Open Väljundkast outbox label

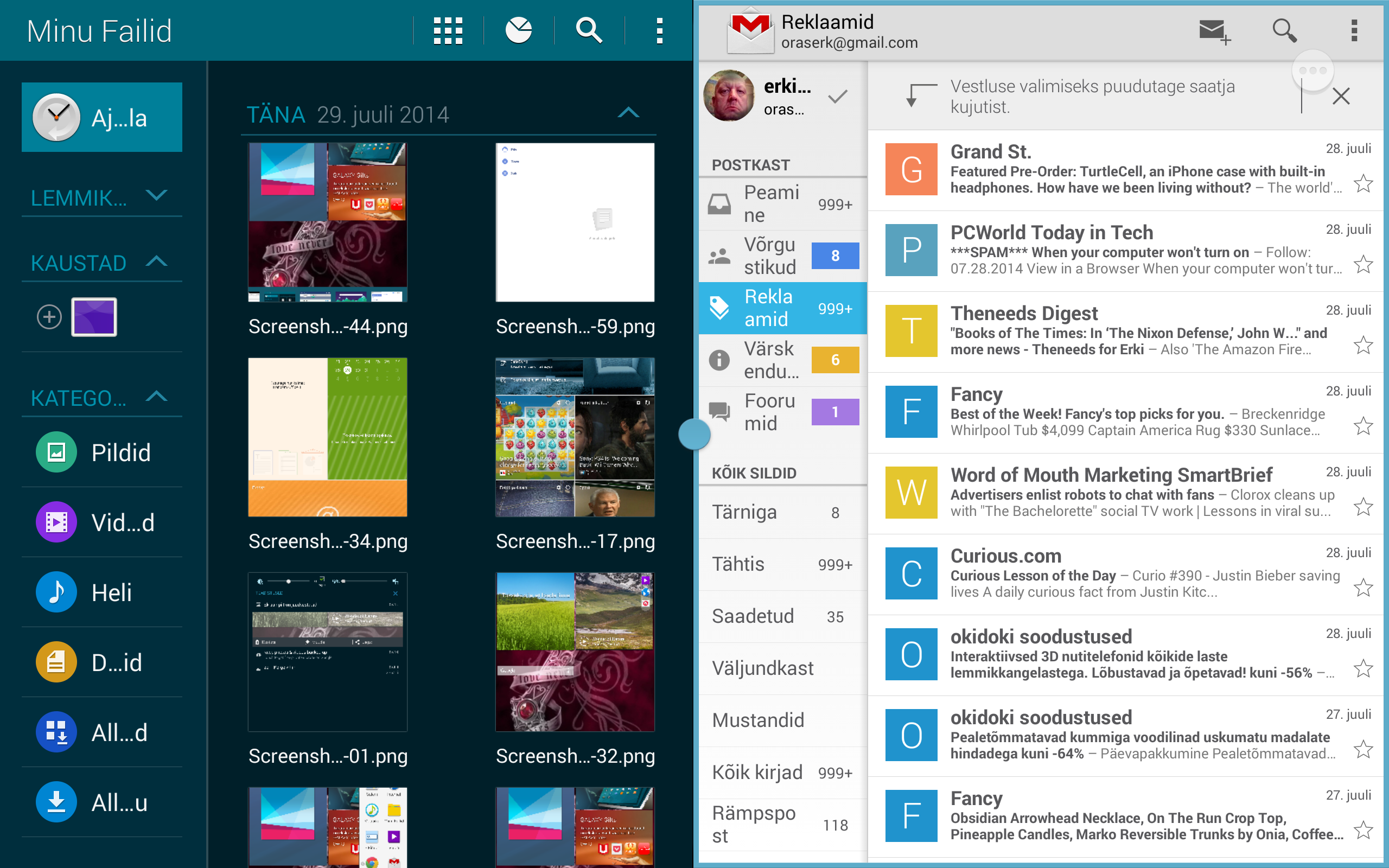coord(783,668)
